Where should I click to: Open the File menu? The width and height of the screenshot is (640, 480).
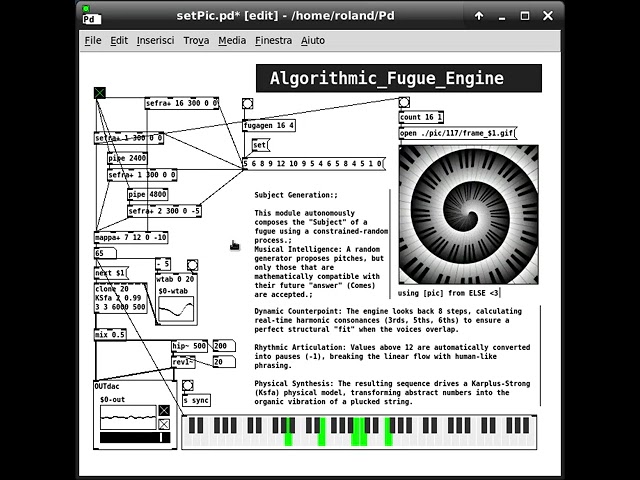(x=93, y=40)
